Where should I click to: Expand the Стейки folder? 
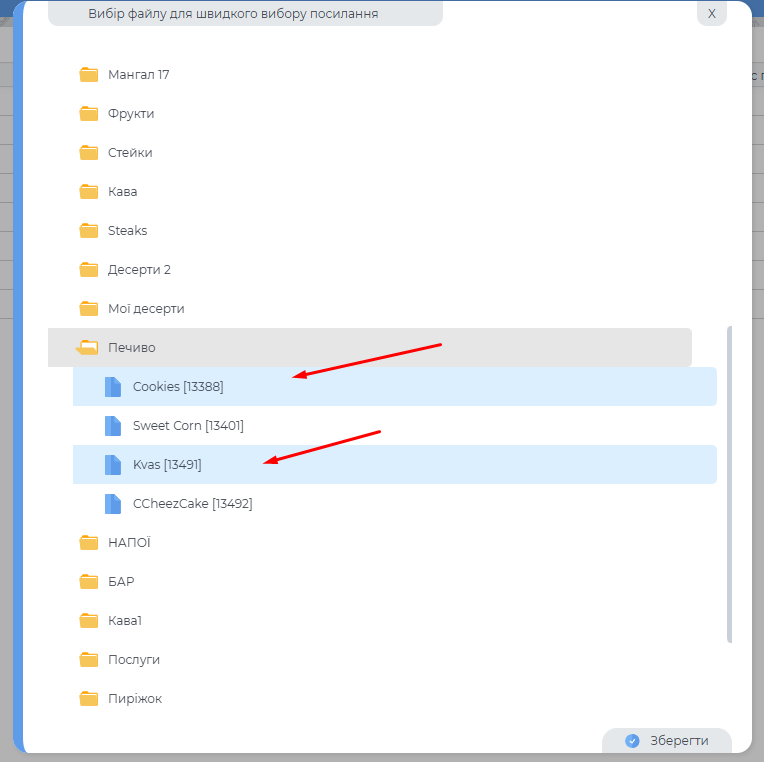point(130,153)
